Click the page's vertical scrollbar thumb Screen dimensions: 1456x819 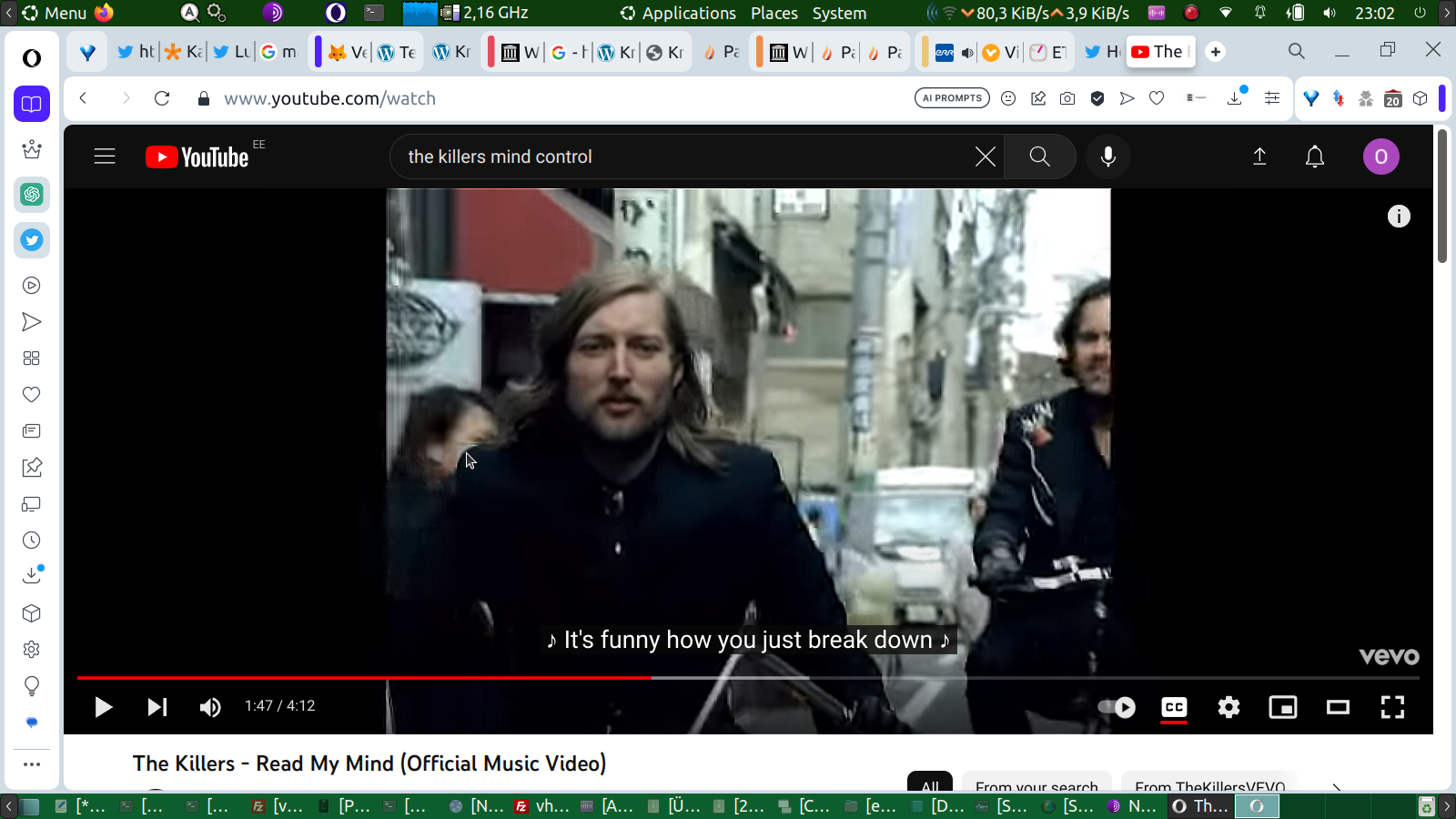coord(1442,196)
